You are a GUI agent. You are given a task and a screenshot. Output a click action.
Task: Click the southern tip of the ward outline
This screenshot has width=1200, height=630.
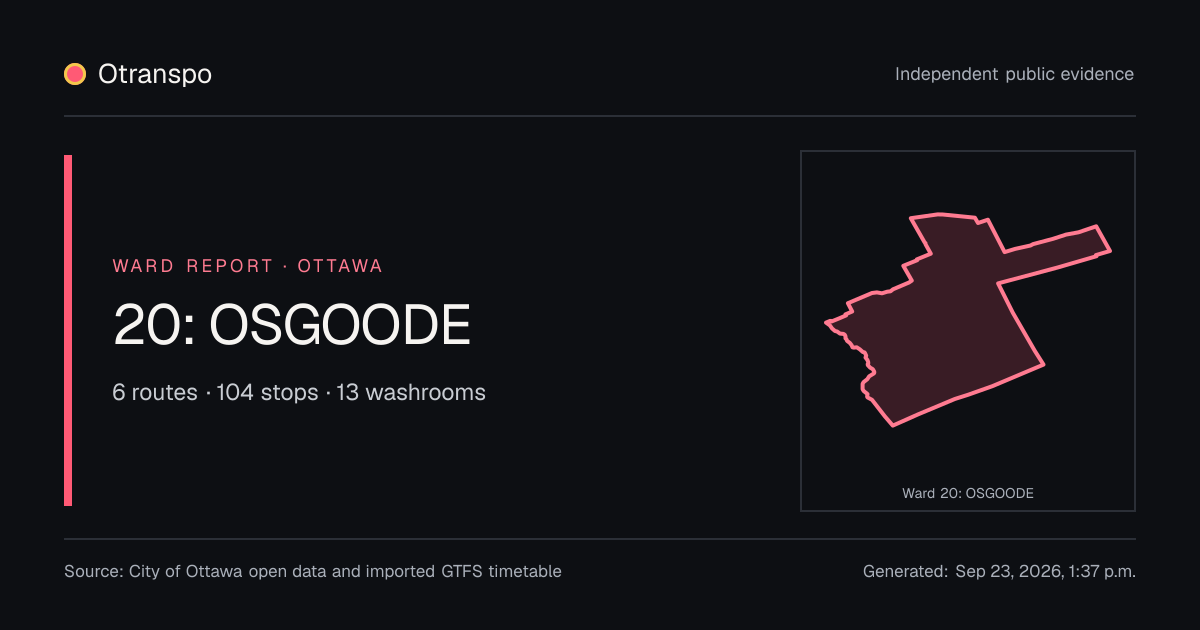click(892, 424)
